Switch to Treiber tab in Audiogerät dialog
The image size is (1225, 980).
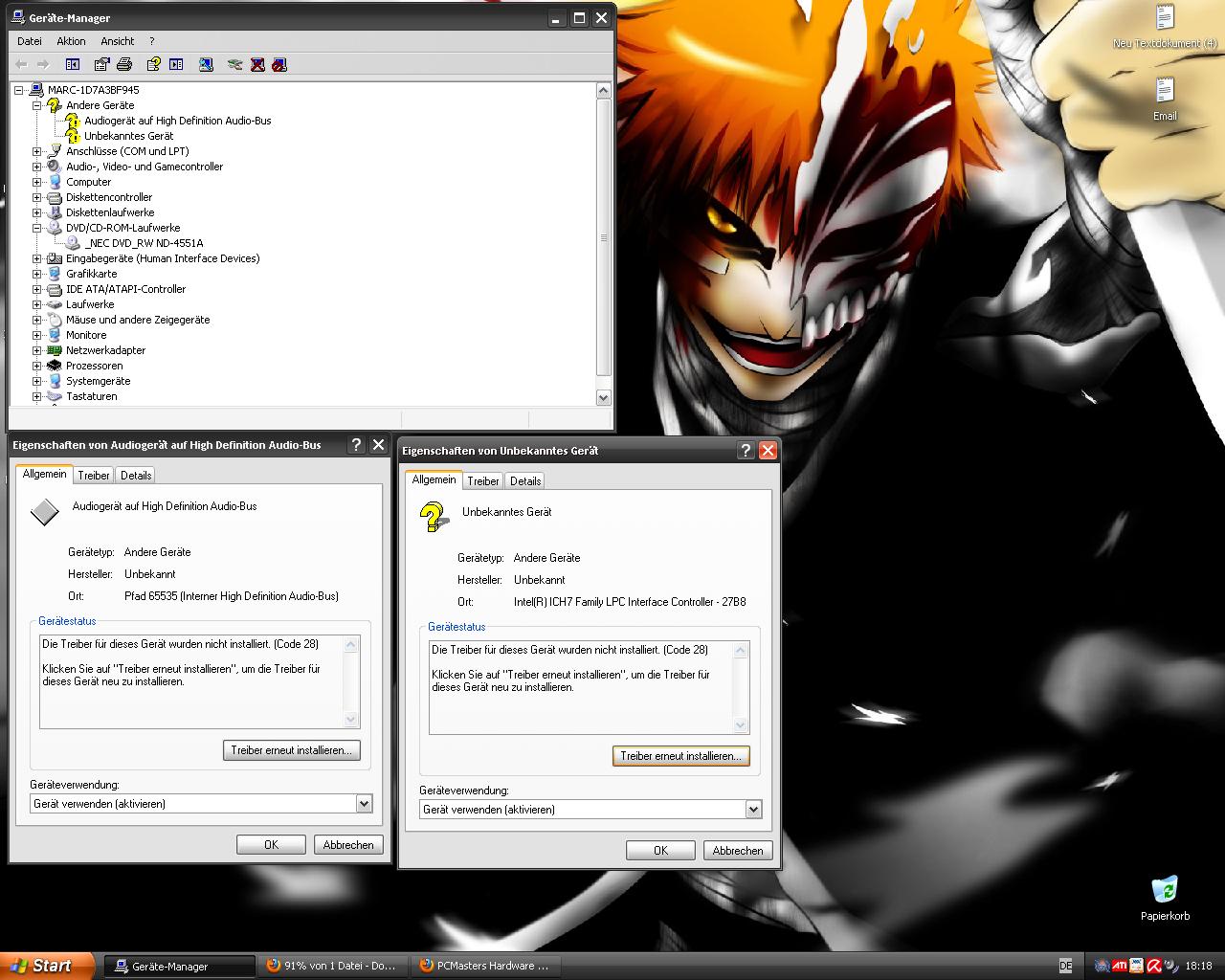pyautogui.click(x=94, y=475)
